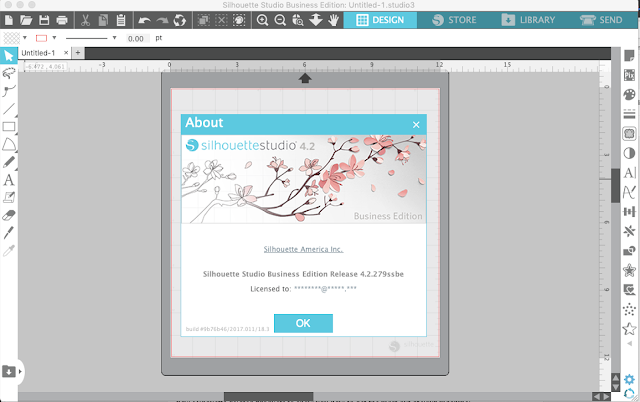Open a file using the folder icon
This screenshot has width=640, height=402.
[x=26, y=20]
